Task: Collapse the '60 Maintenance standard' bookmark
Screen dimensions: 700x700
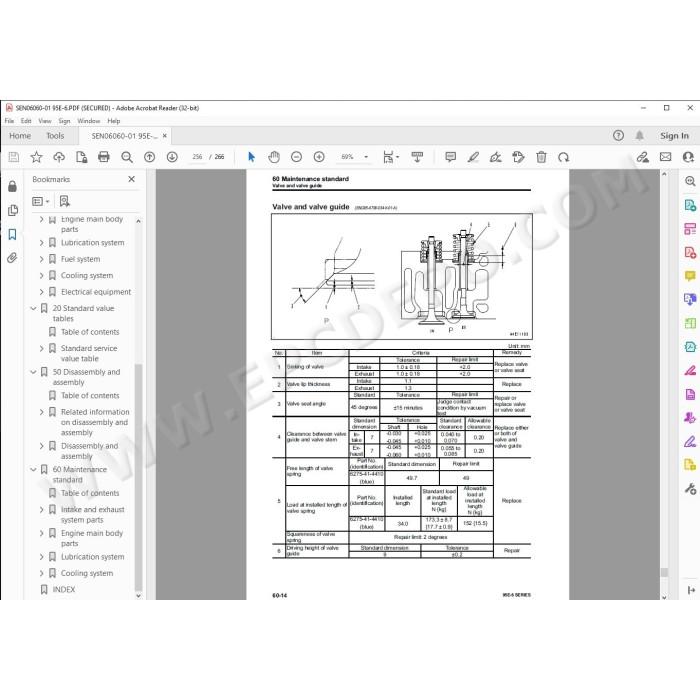Action: click(33, 470)
